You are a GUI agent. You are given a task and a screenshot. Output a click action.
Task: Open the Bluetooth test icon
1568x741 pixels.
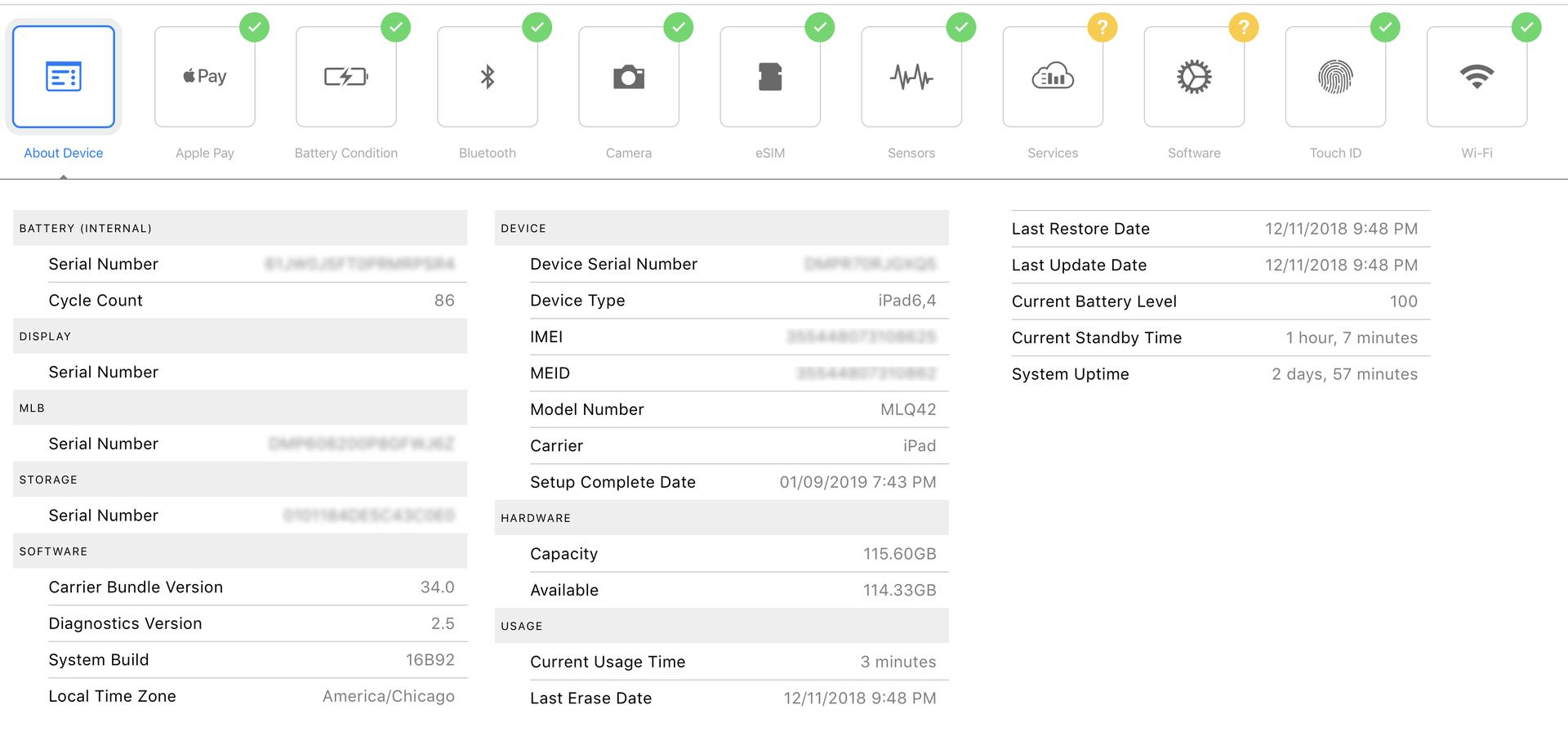pyautogui.click(x=488, y=77)
